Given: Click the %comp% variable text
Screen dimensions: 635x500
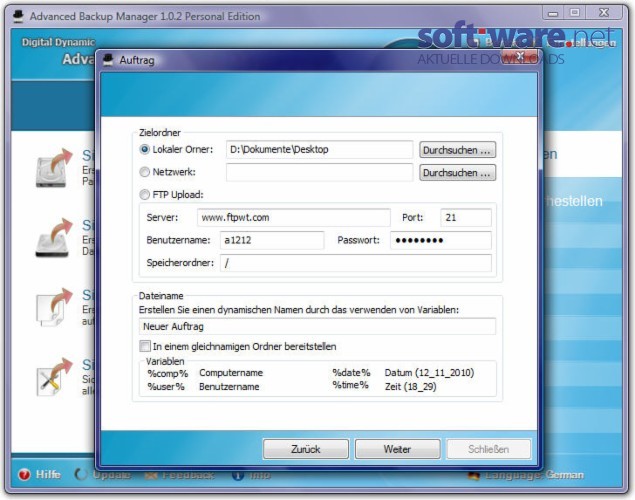Looking at the screenshot, I should point(168,373).
